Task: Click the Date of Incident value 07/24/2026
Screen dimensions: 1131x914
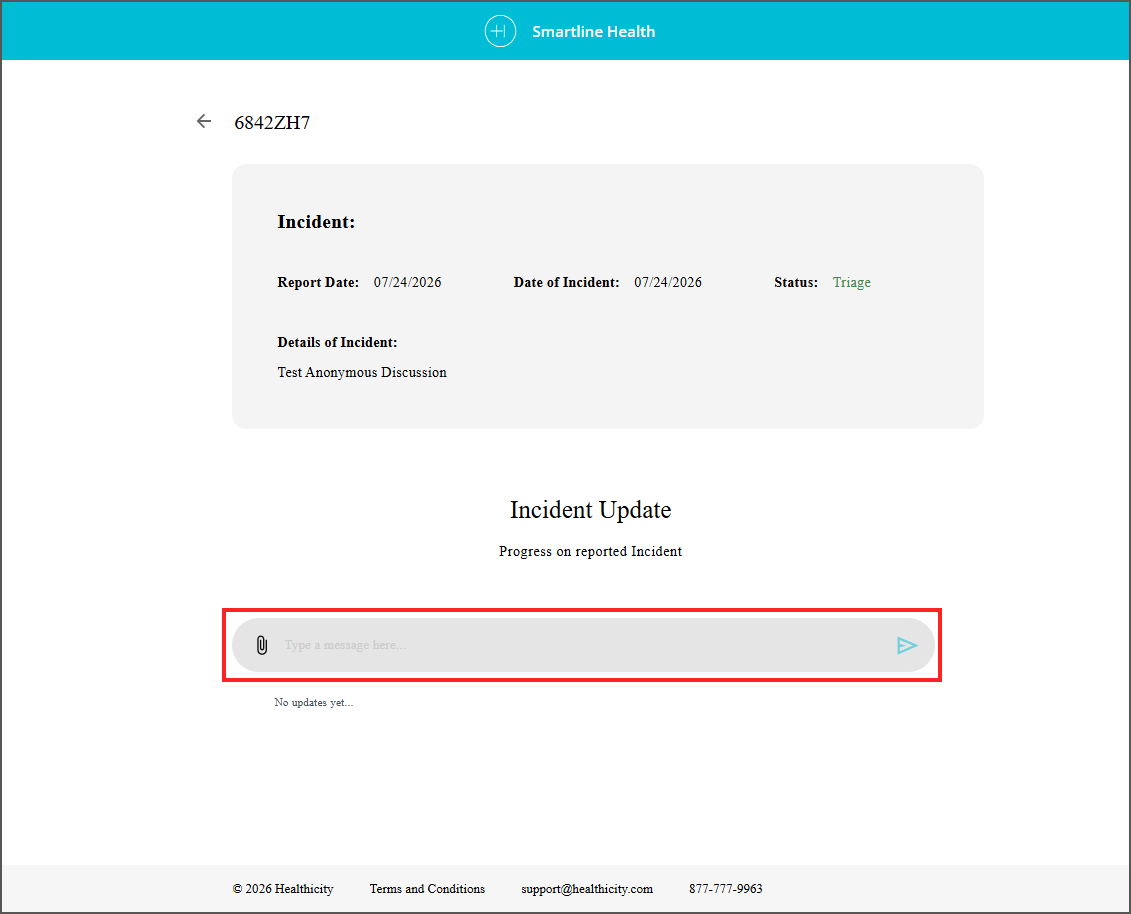Action: click(668, 282)
